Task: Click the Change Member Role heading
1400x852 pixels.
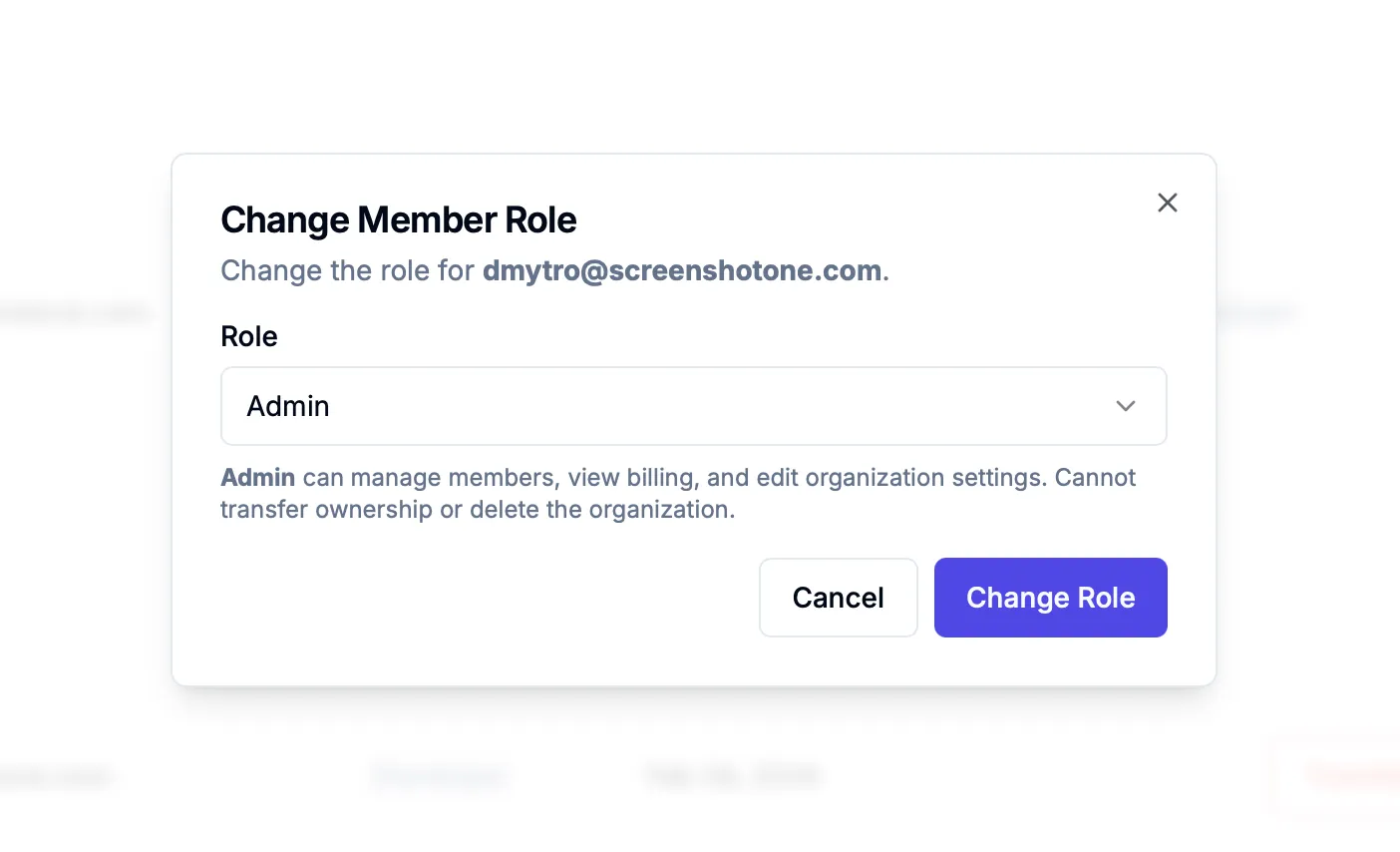Action: tap(398, 219)
